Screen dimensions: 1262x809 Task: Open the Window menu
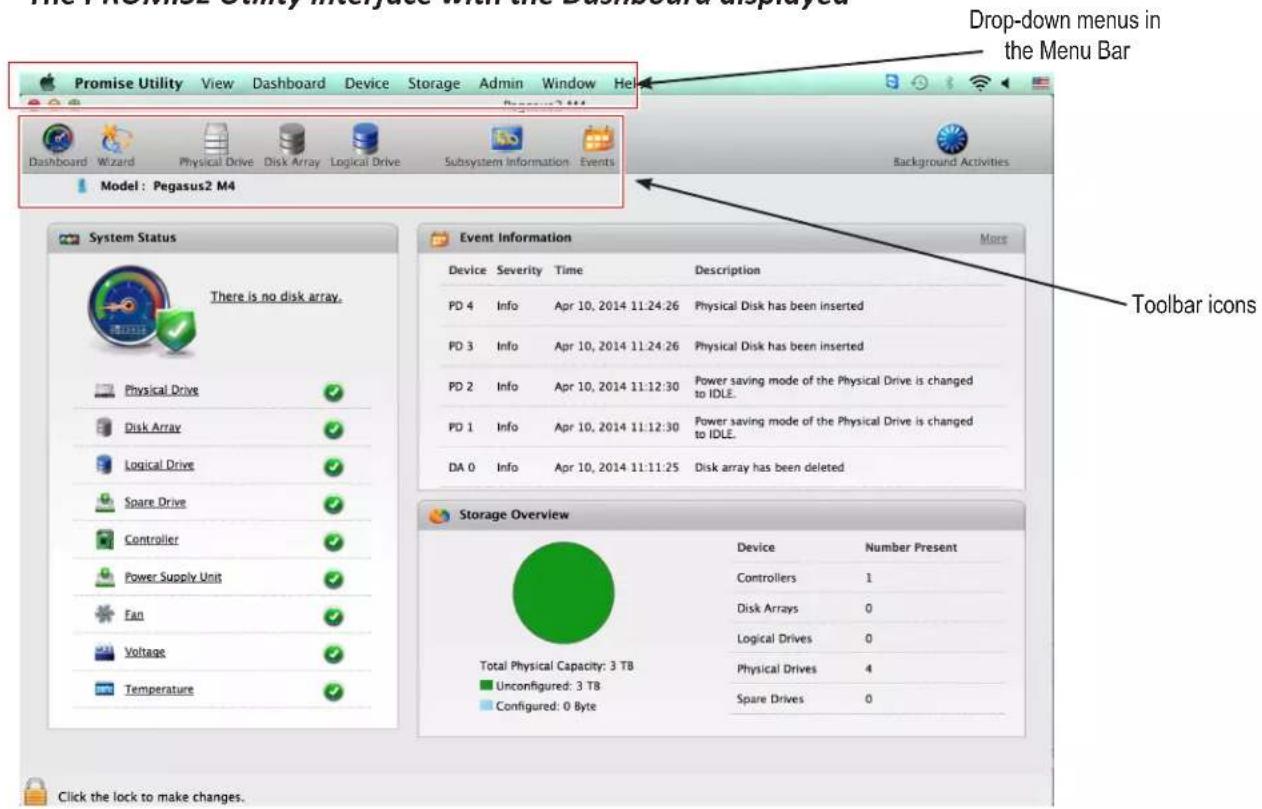click(x=568, y=84)
